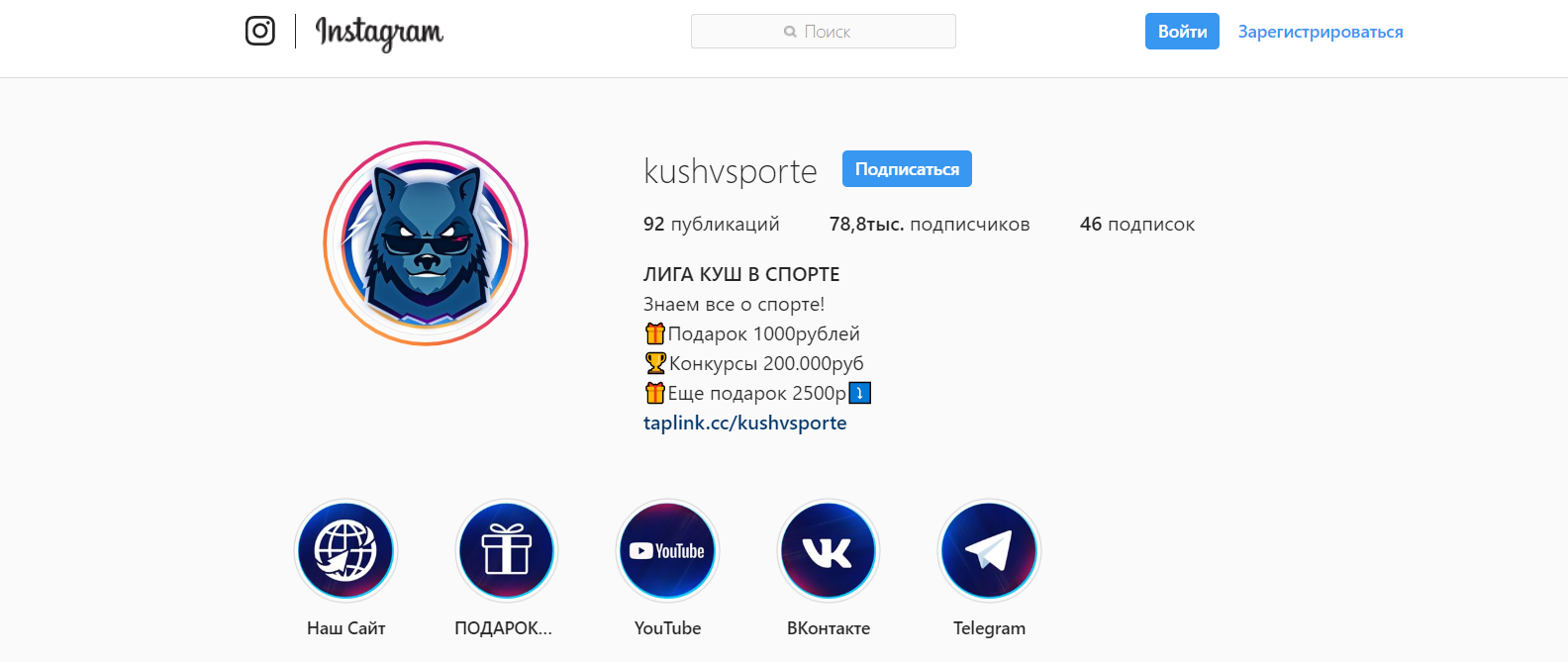Screen dimensions: 1568x662
Task: Click the YouTube highlight label text
Action: click(667, 628)
